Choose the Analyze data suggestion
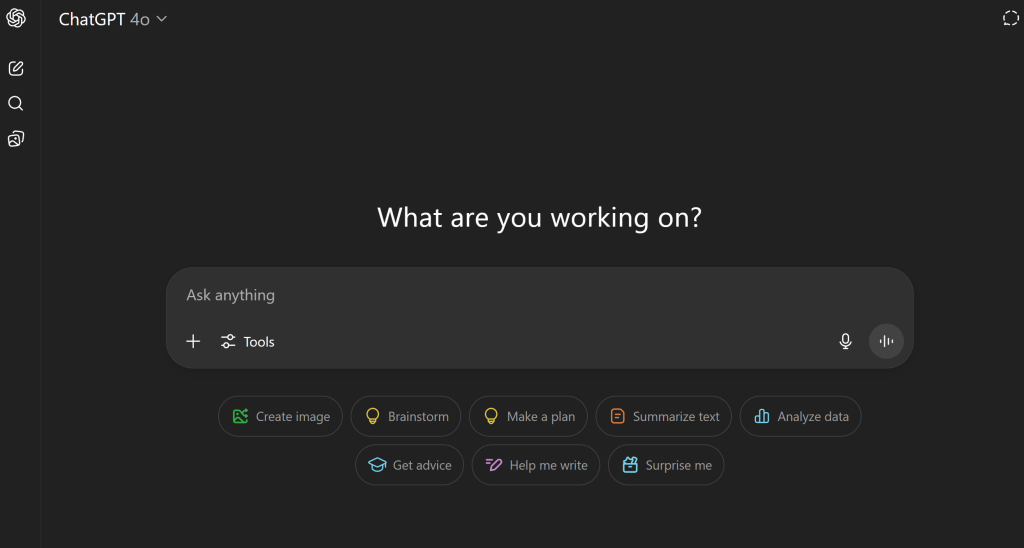The width and height of the screenshot is (1024, 548). 801,416
